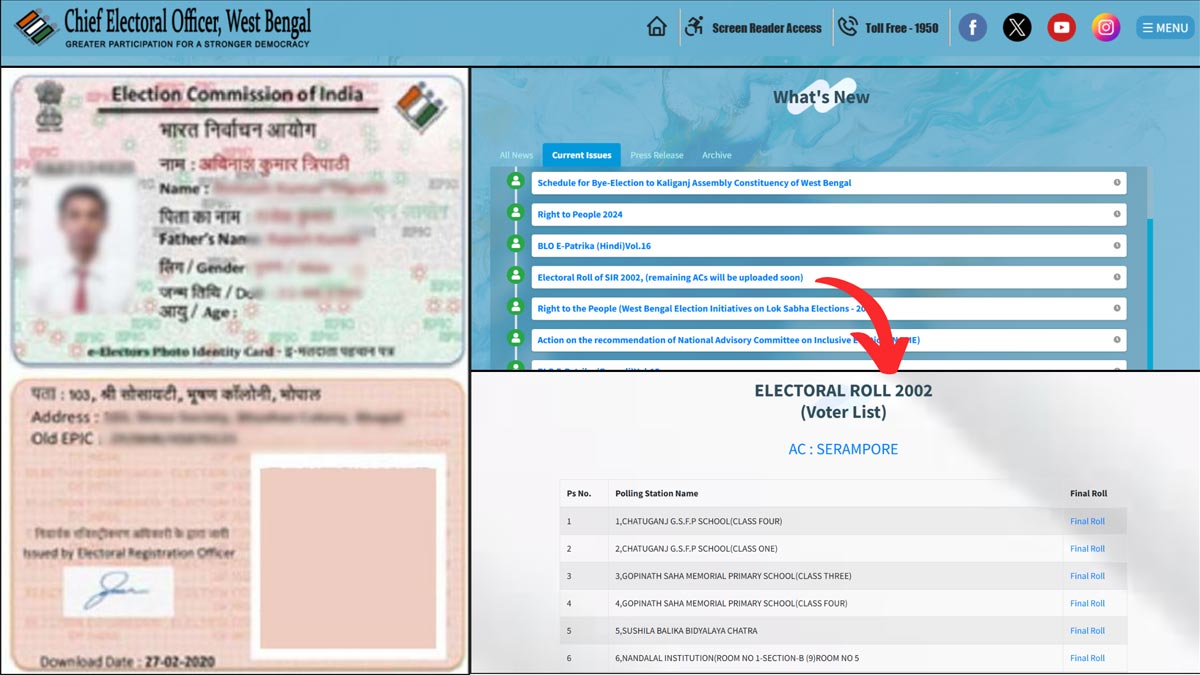The height and width of the screenshot is (675, 1200).
Task: Click the clock icon on Right to People 2024 row
Action: click(x=1117, y=214)
